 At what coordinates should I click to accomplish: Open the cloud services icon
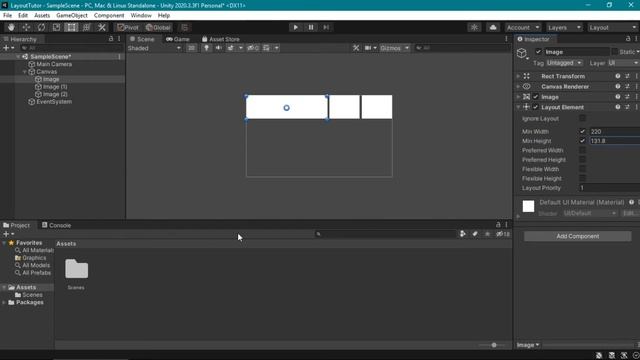pos(493,27)
